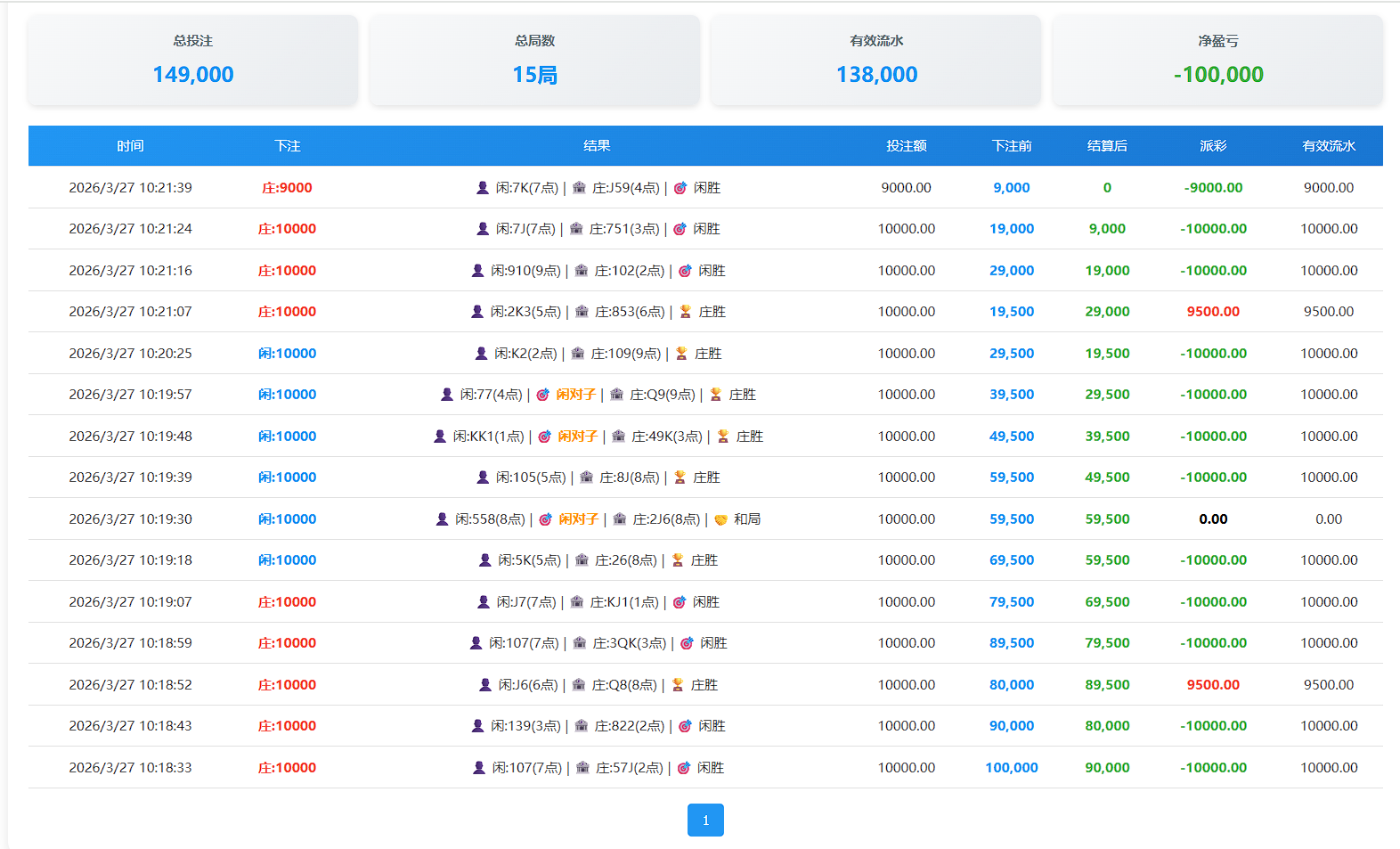Image resolution: width=1400 pixels, height=849 pixels.
Task: Select the 净盈亏 summary card
Action: pos(1217,61)
